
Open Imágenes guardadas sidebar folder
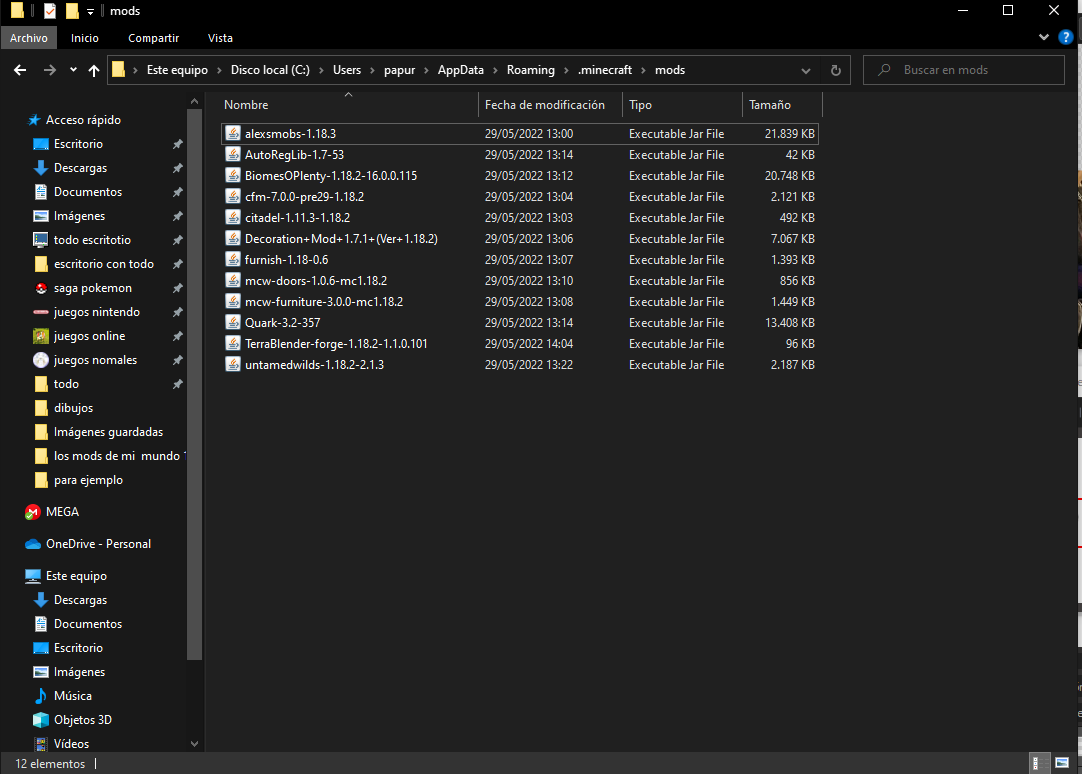click(108, 433)
